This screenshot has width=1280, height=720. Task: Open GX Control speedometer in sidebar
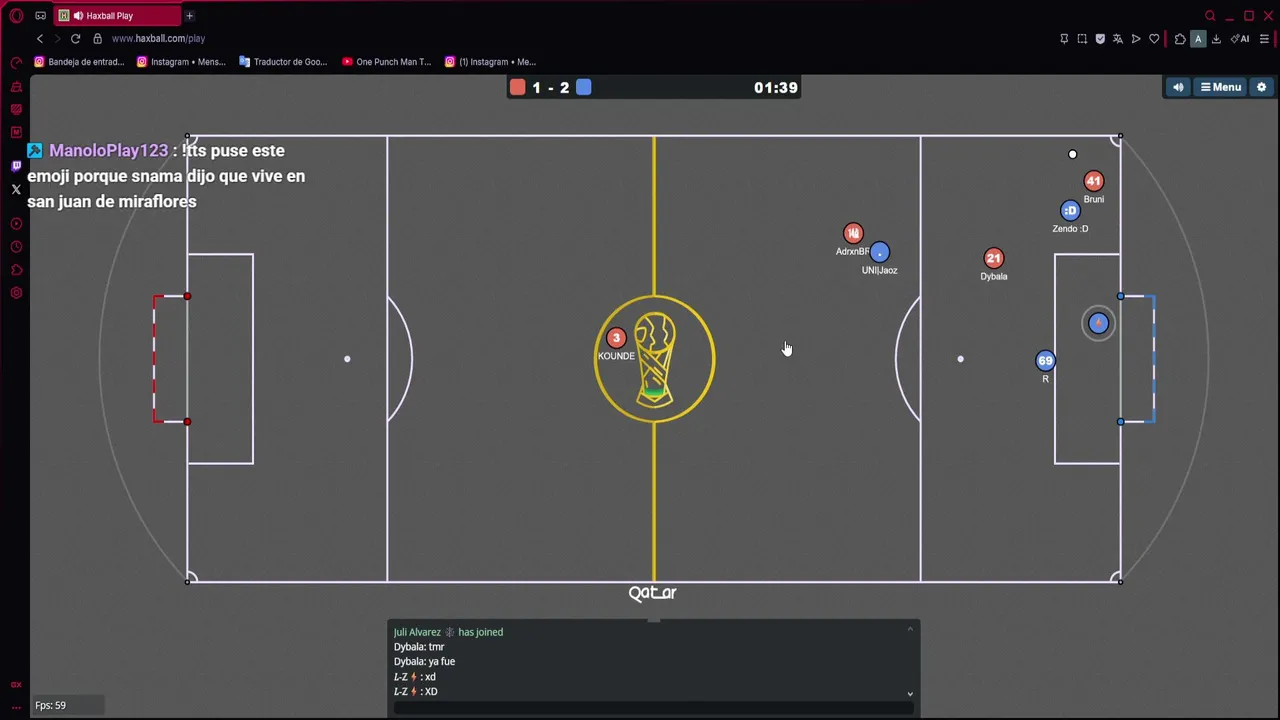16,62
